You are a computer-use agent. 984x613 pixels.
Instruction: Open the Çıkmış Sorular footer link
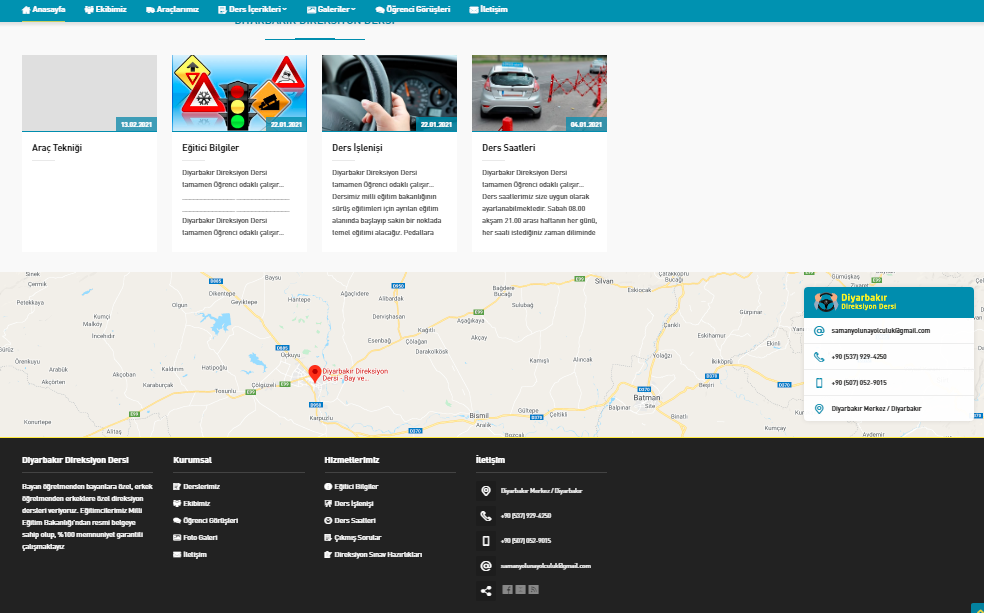(357, 537)
